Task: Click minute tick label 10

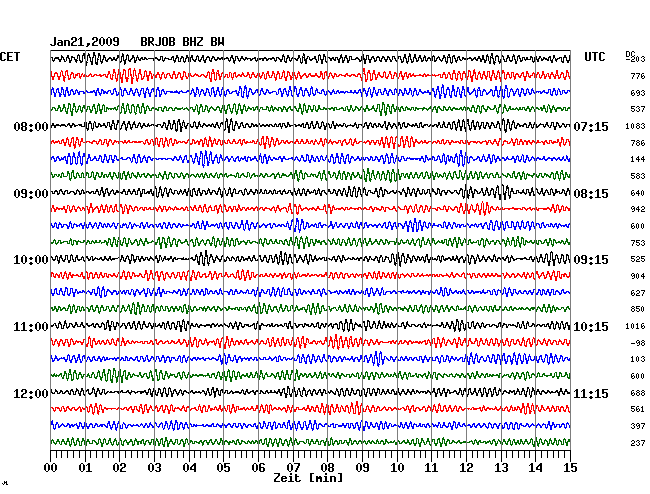Action: coord(397,468)
